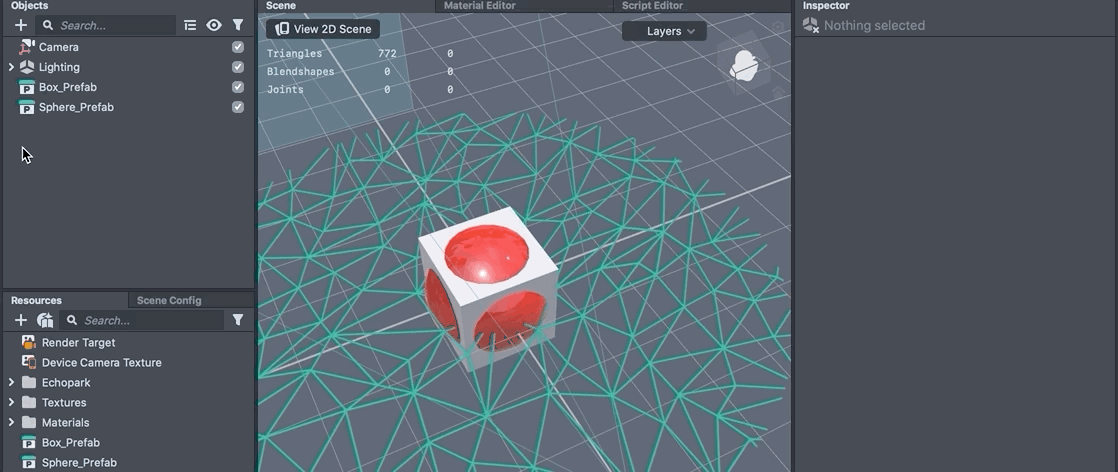The width and height of the screenshot is (1118, 472).
Task: Switch to the Material Editor tab
Action: pos(480,6)
